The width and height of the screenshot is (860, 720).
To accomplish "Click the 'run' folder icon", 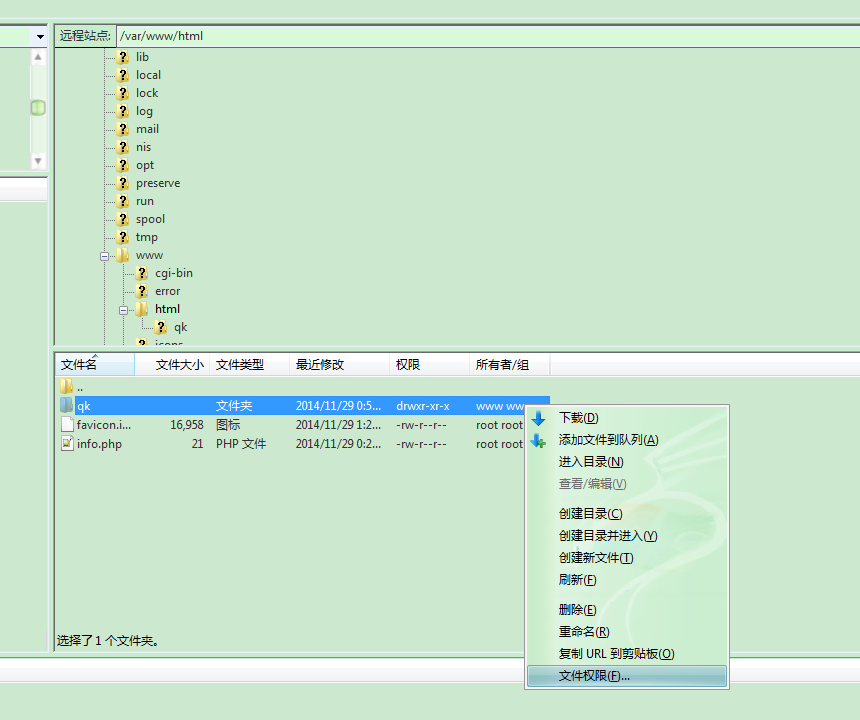I will [123, 201].
